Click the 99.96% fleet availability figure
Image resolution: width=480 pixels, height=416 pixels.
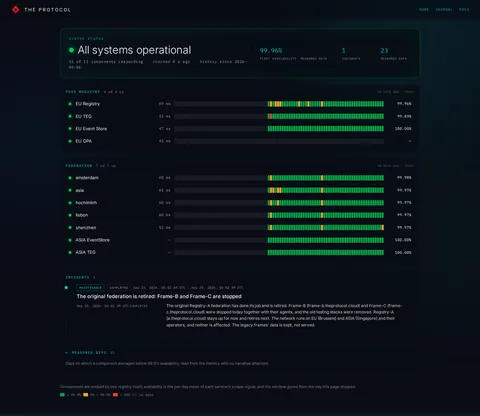[x=271, y=50]
